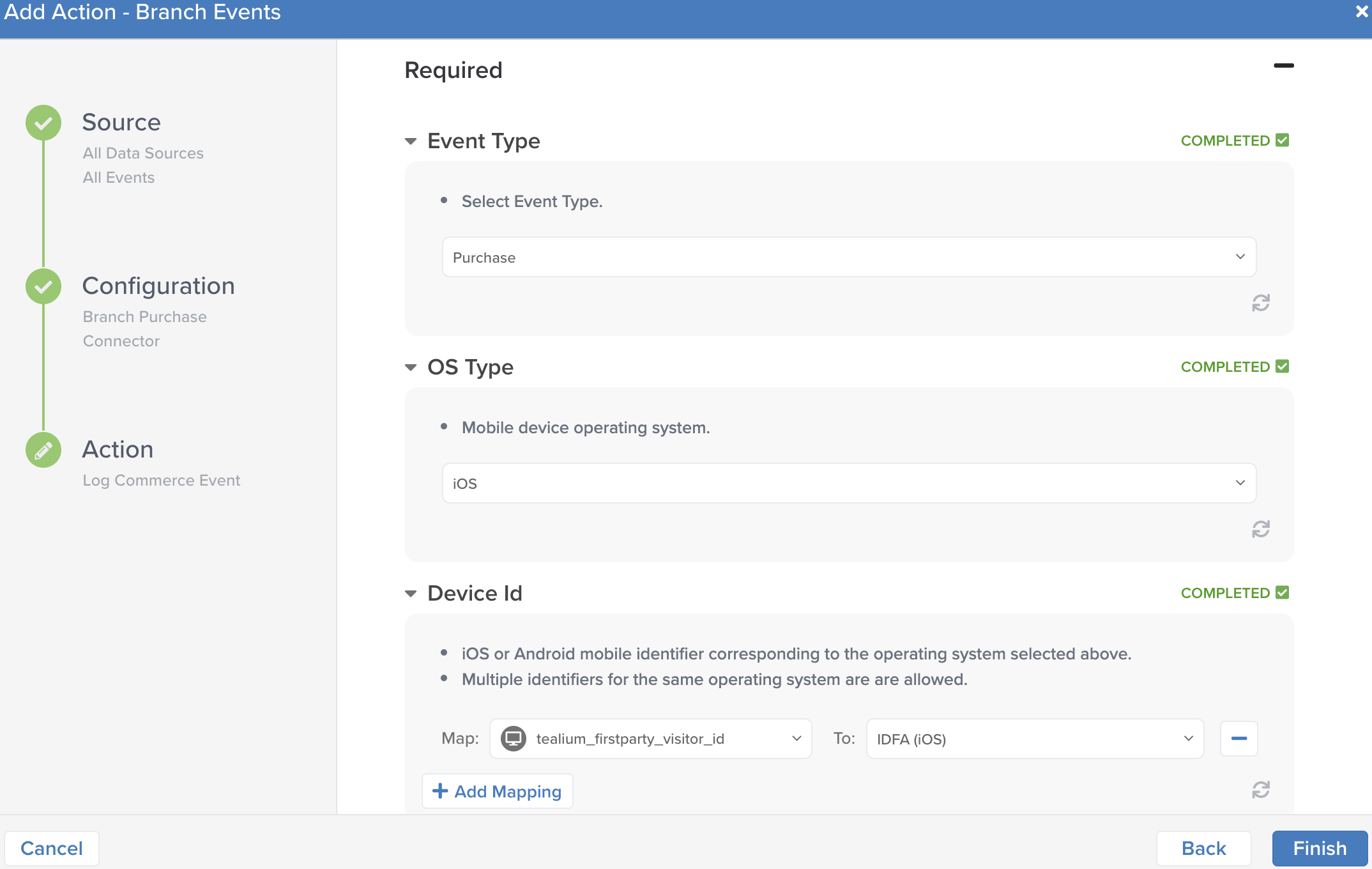Go to the Configuration step

tap(158, 286)
